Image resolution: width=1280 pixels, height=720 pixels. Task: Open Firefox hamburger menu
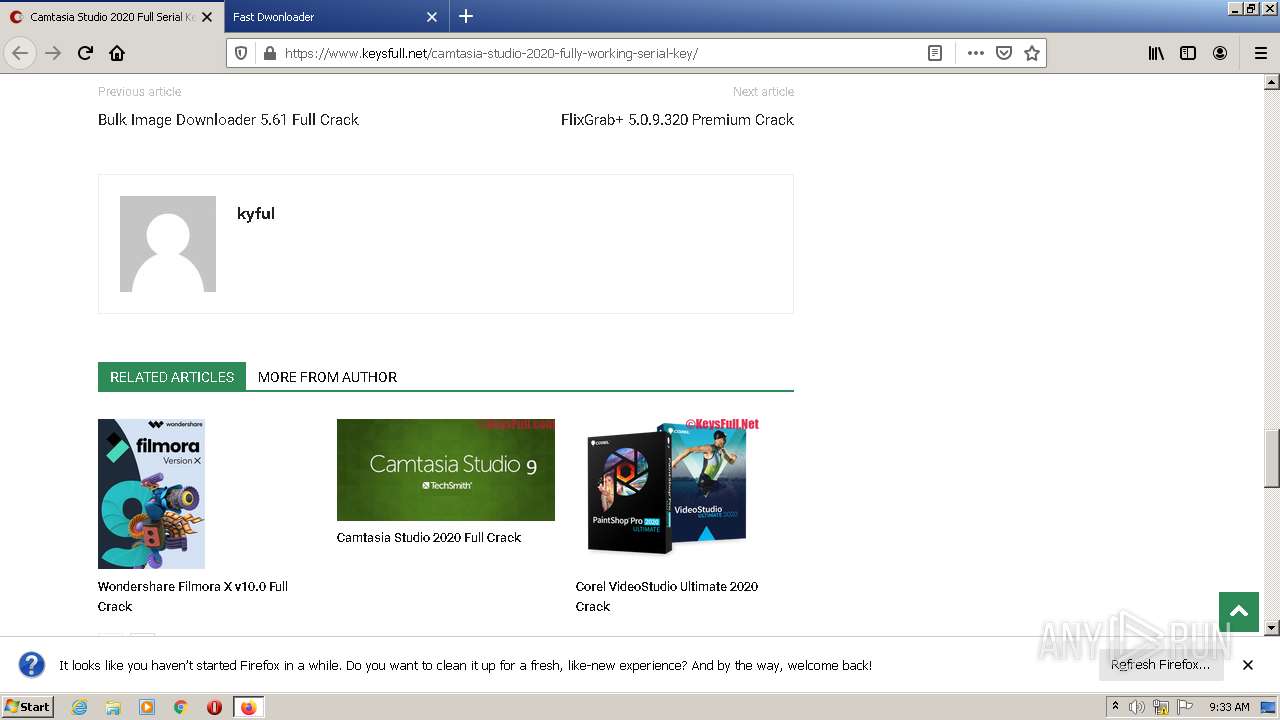[1260, 53]
